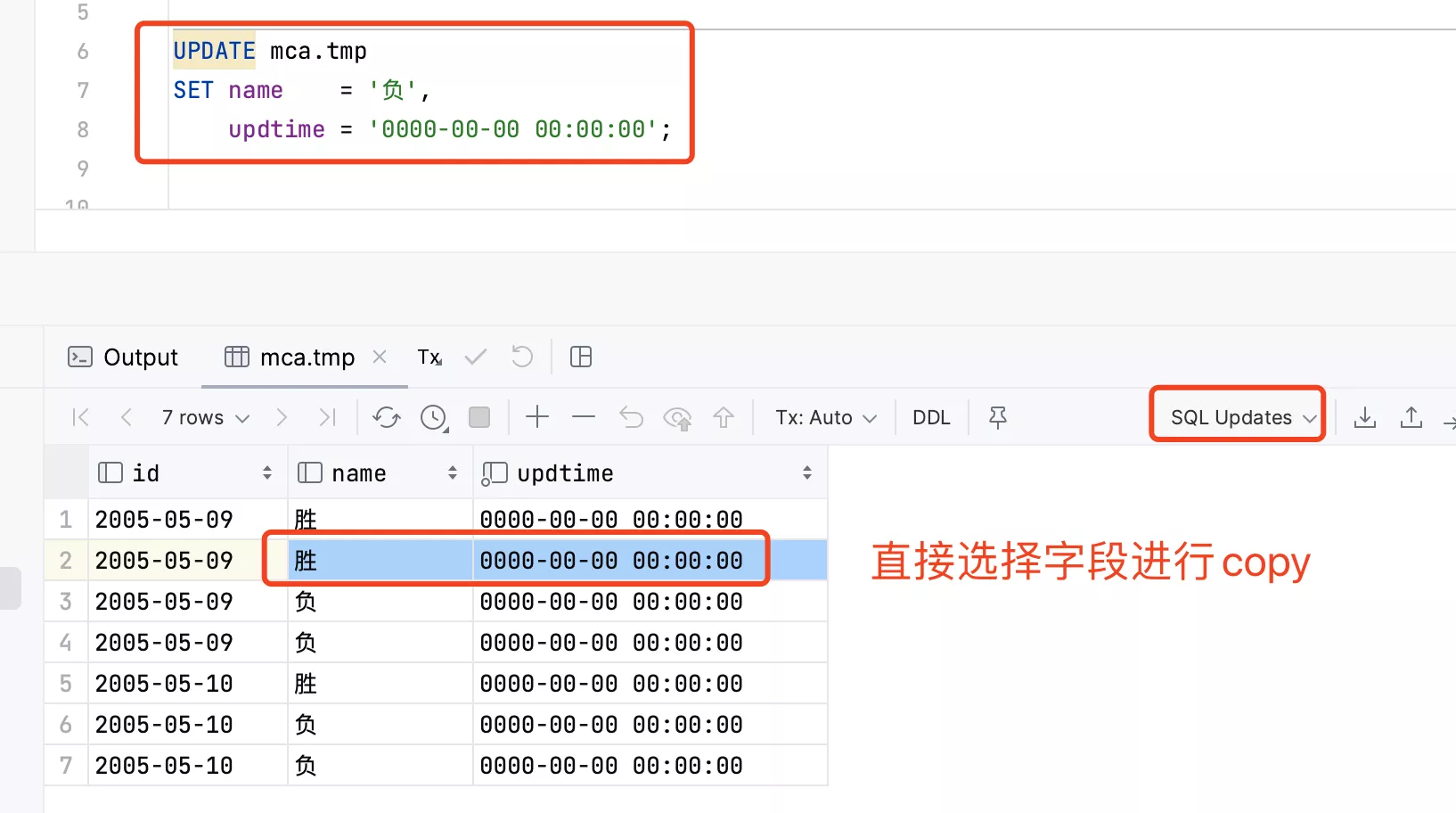Select name cell 胜 in row 2
1456x813 pixels.
[x=380, y=560]
